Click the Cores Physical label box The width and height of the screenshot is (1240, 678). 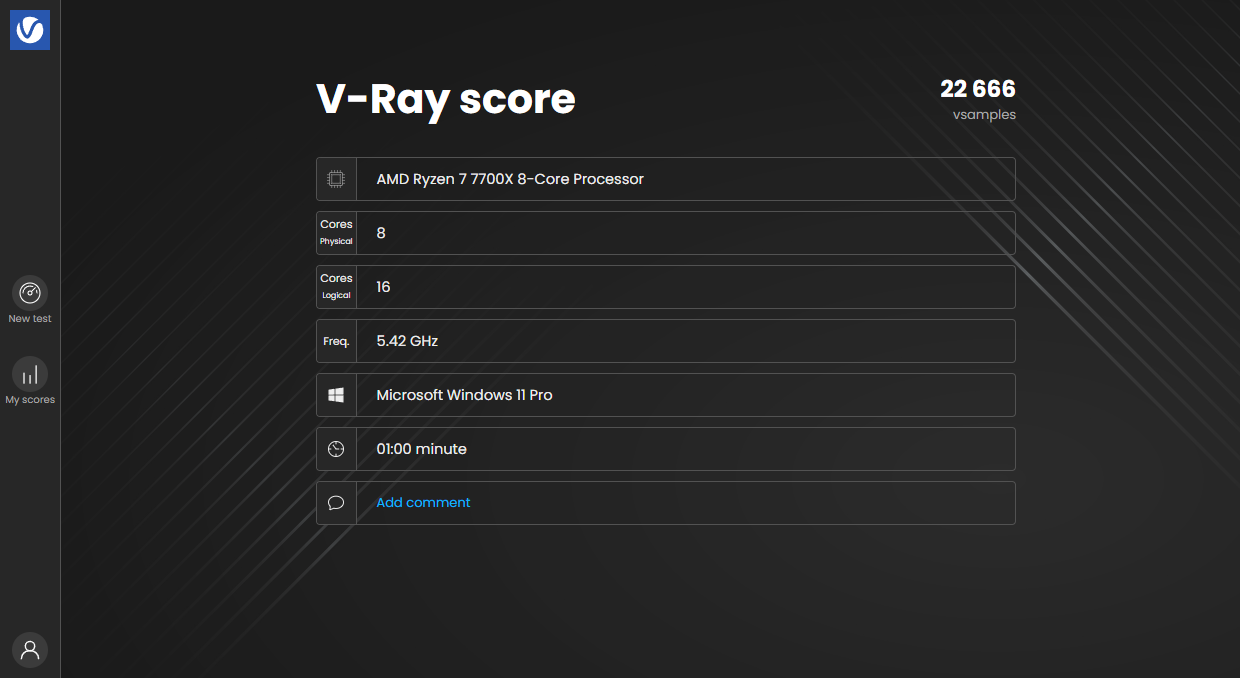click(336, 233)
